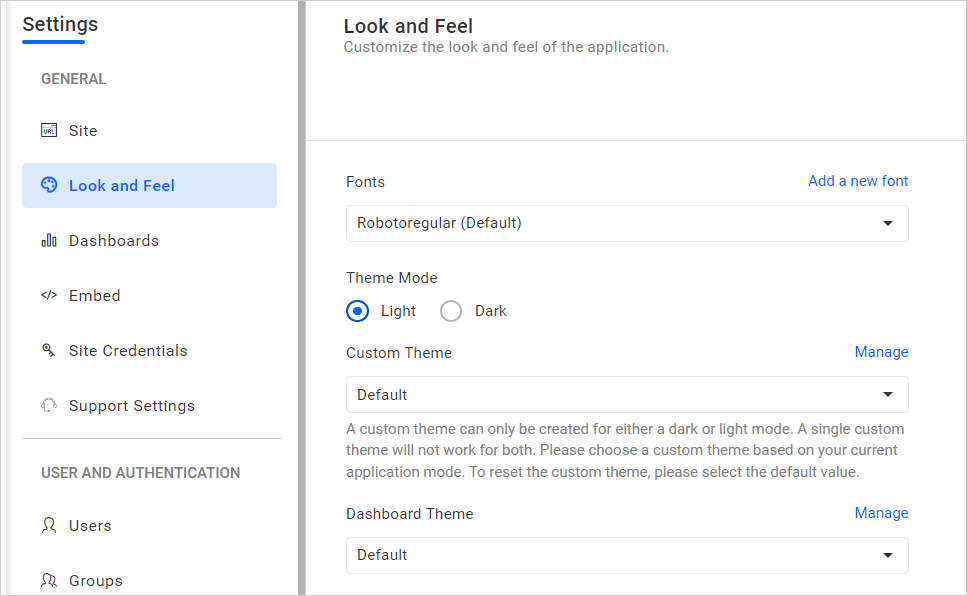Expand the Custom Theme dropdown
This screenshot has height=596, width=967.
(627, 395)
